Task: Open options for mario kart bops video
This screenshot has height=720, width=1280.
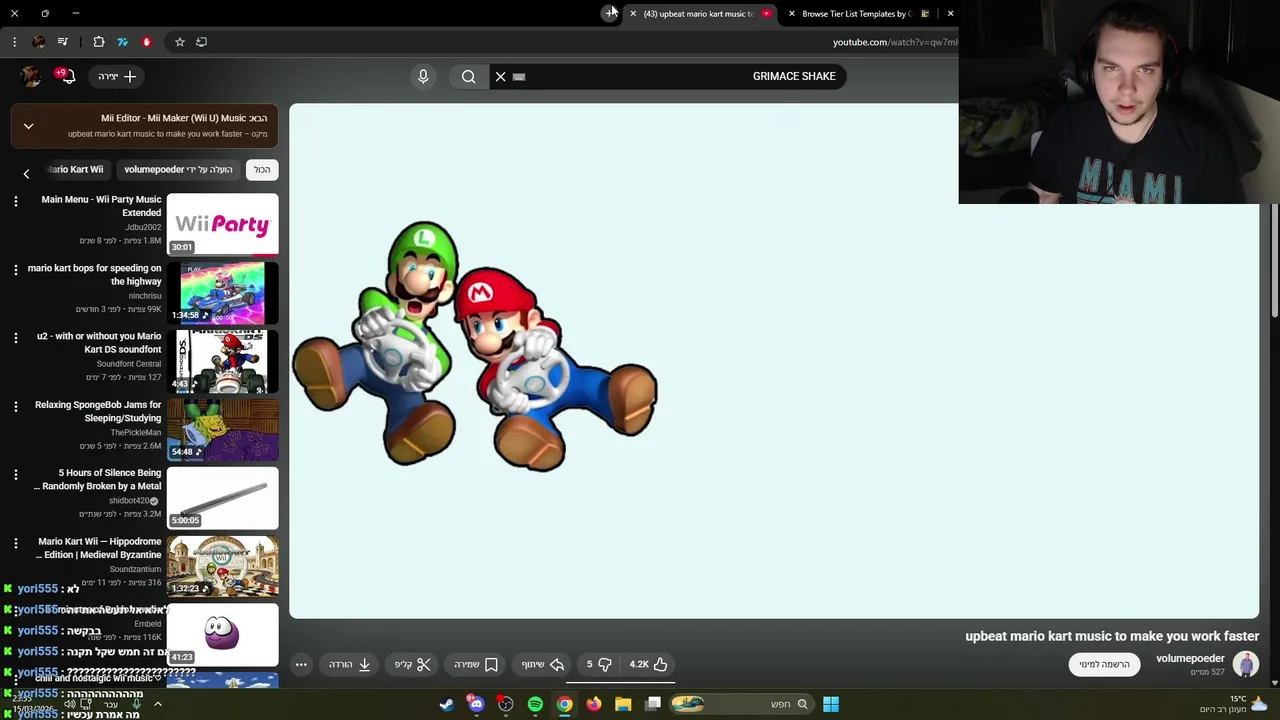Action: click(x=15, y=270)
